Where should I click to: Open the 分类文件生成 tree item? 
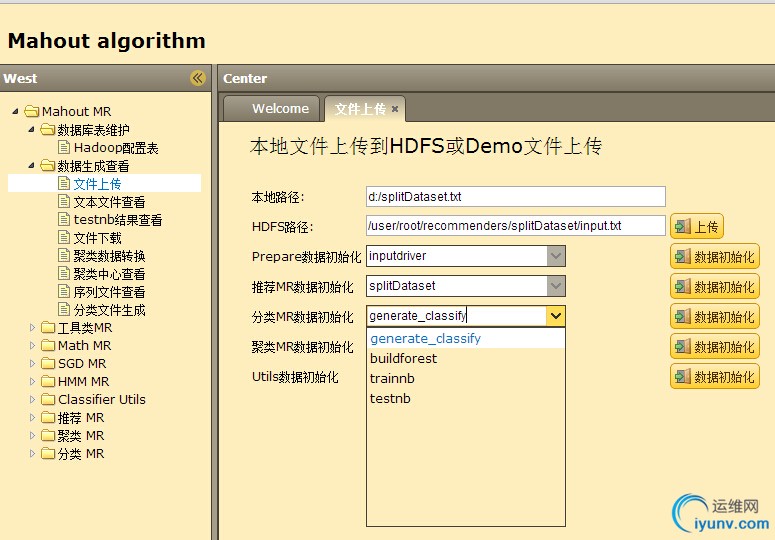109,310
